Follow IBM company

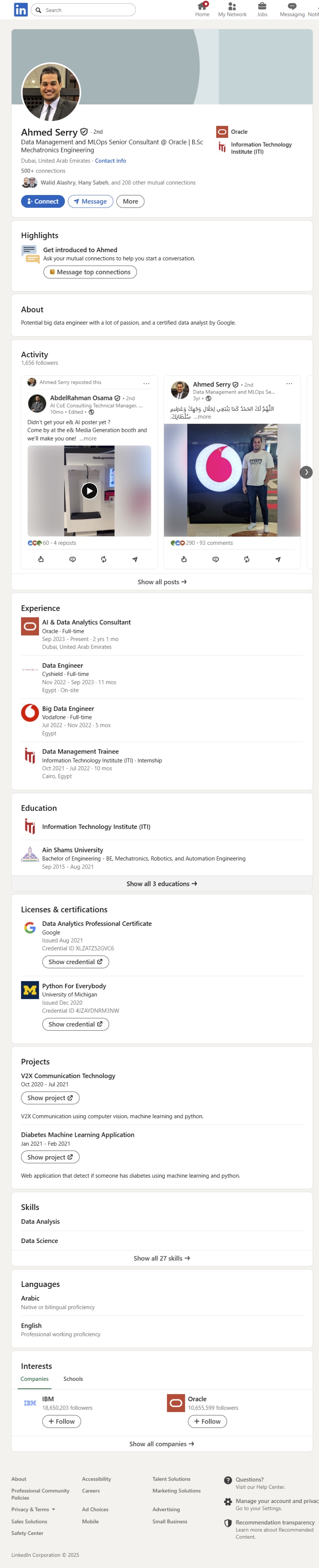(61, 1422)
